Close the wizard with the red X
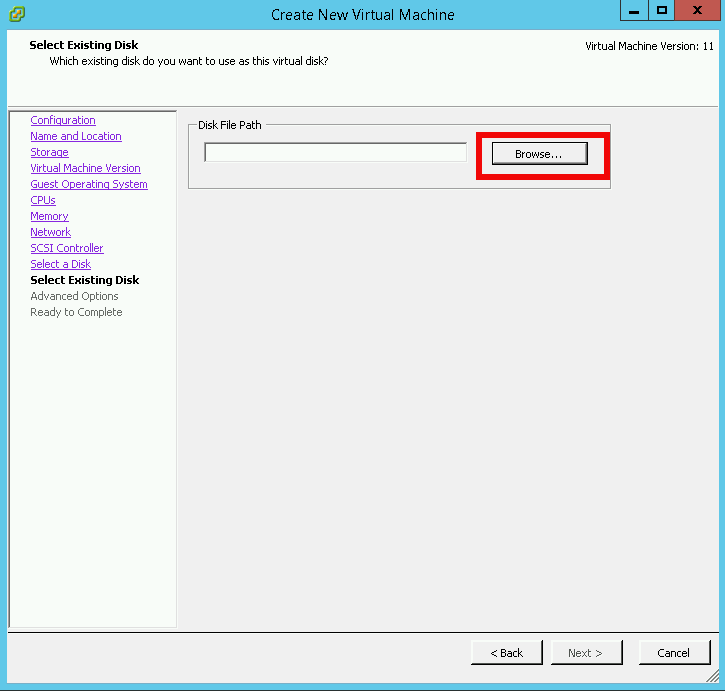 pos(698,11)
